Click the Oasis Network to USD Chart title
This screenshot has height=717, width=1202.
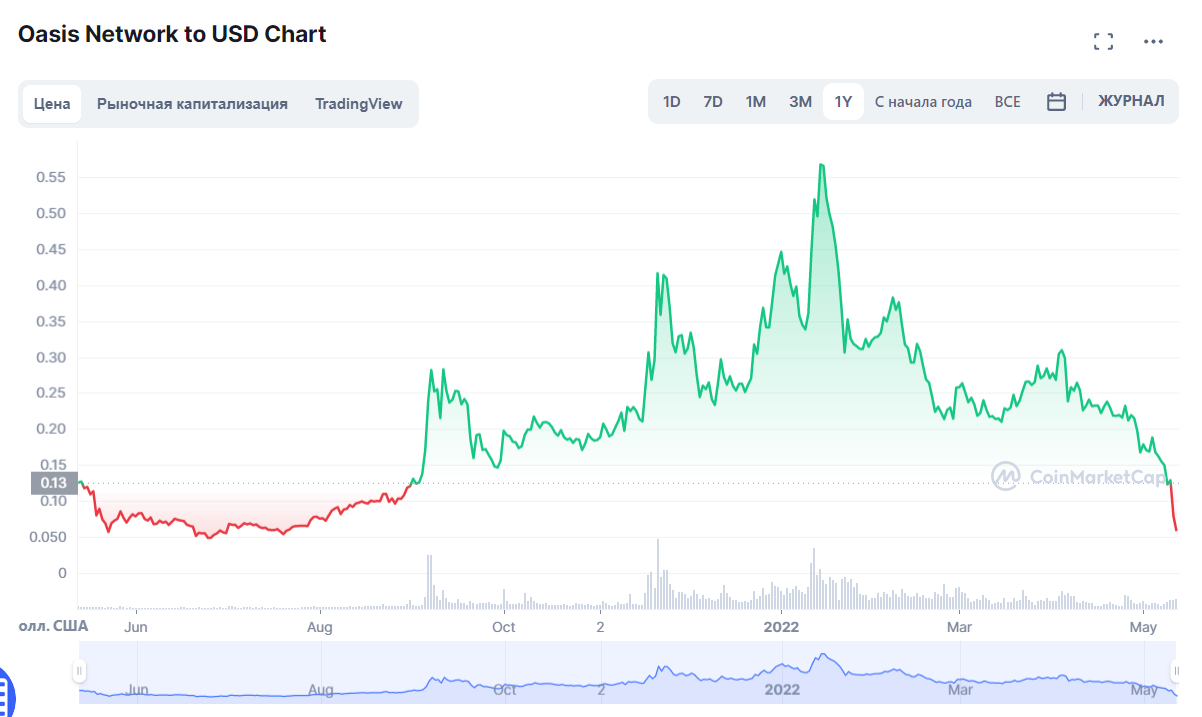pos(172,34)
